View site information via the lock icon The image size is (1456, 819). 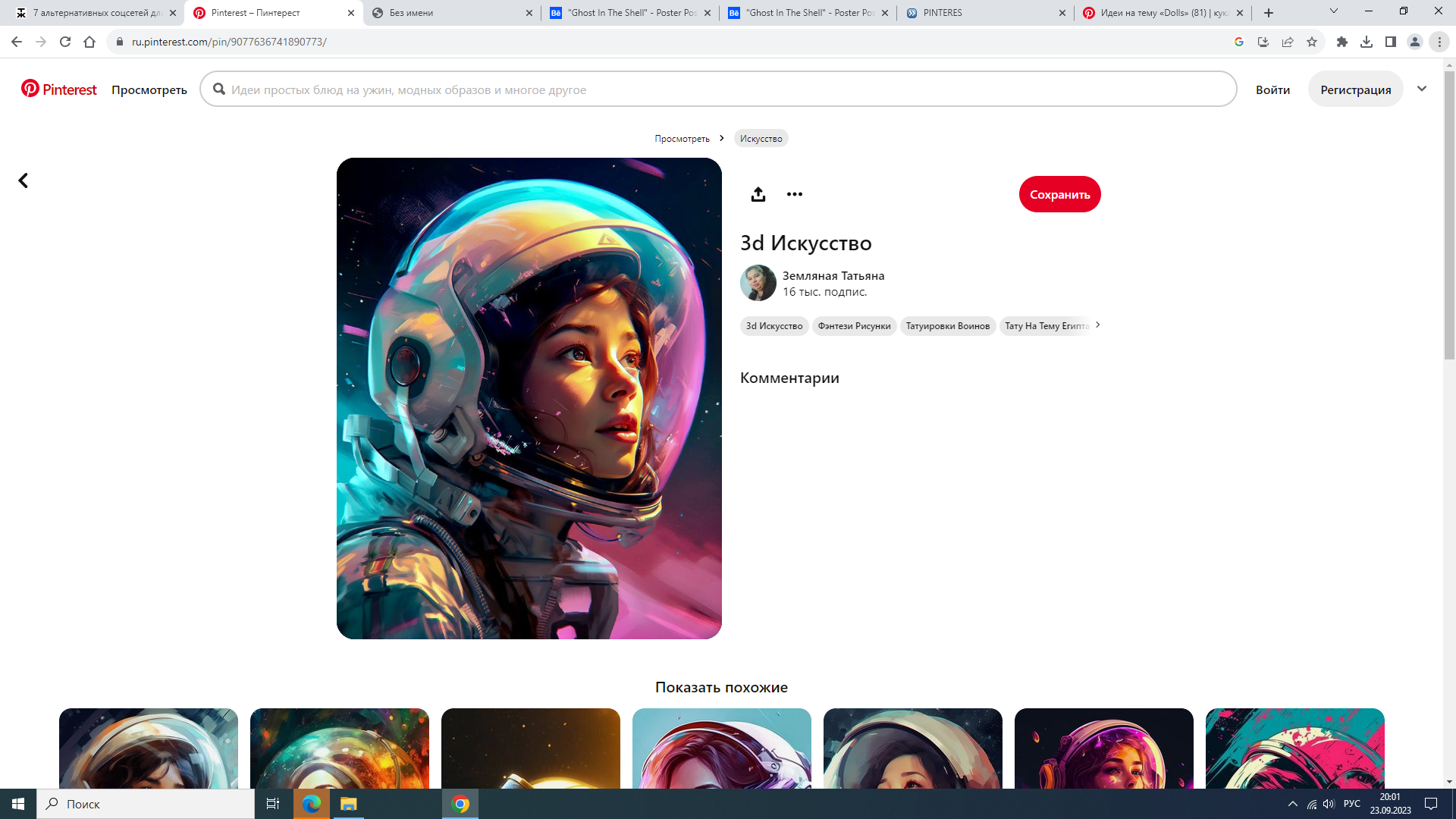tap(119, 42)
